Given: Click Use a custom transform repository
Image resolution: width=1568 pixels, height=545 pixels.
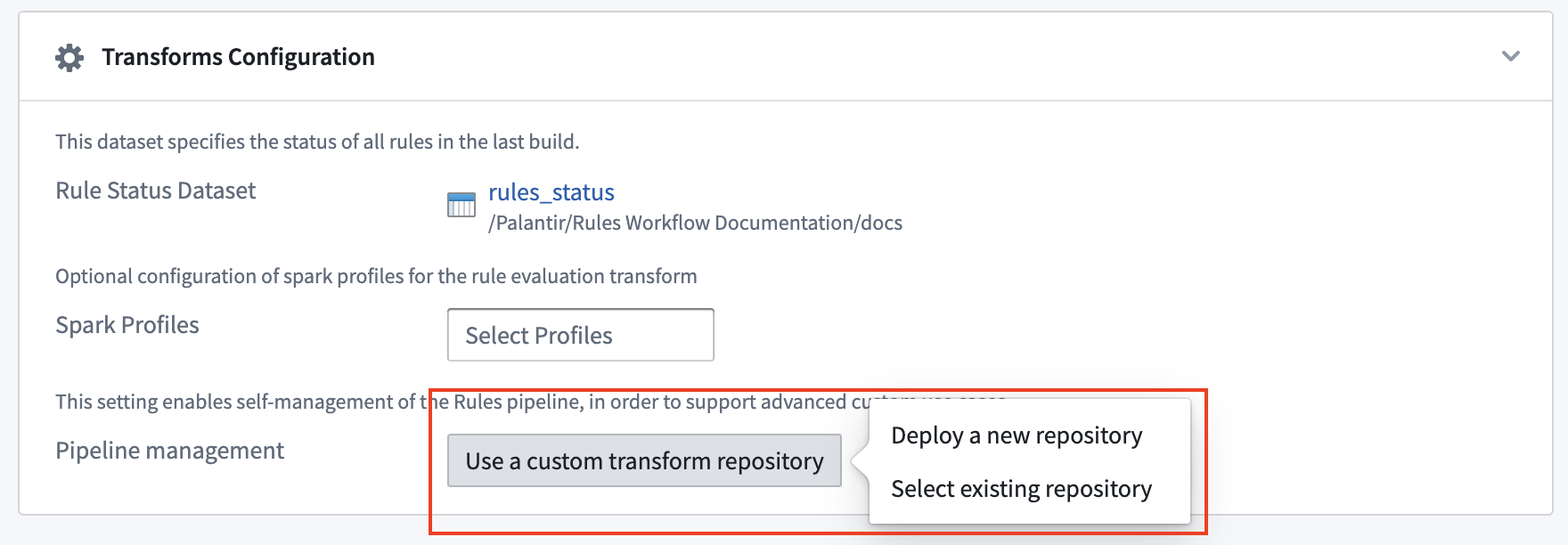Looking at the screenshot, I should (644, 460).
